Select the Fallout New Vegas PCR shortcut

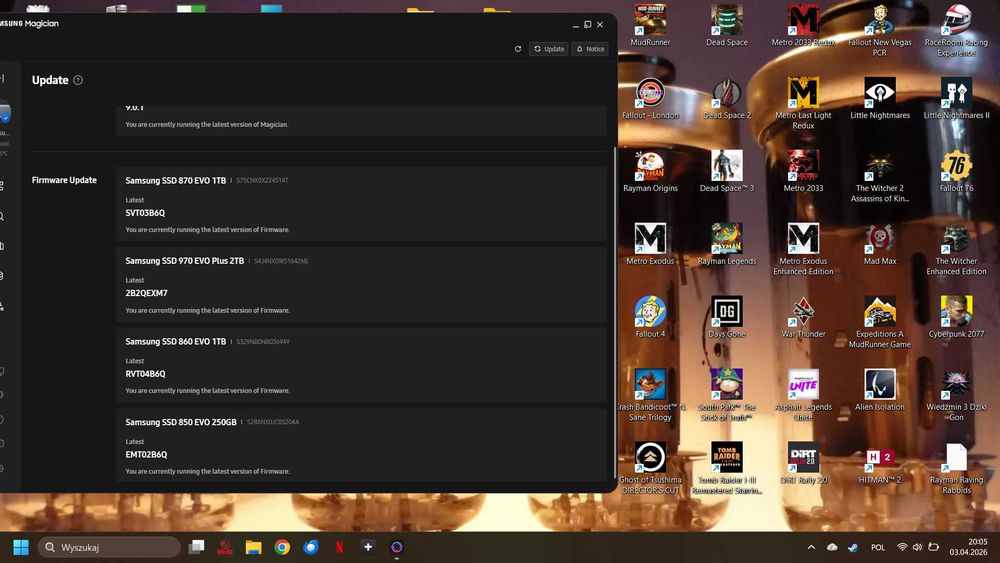[x=879, y=30]
